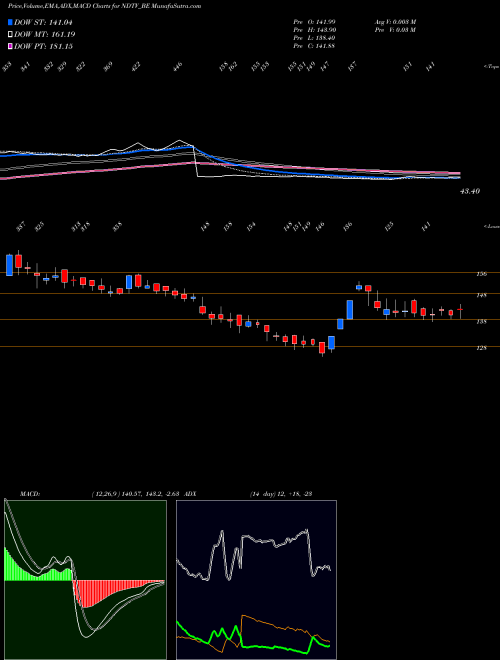This screenshot has width=500, height=660.
Task: Click the 148 price axis label
Action: coord(482,295)
